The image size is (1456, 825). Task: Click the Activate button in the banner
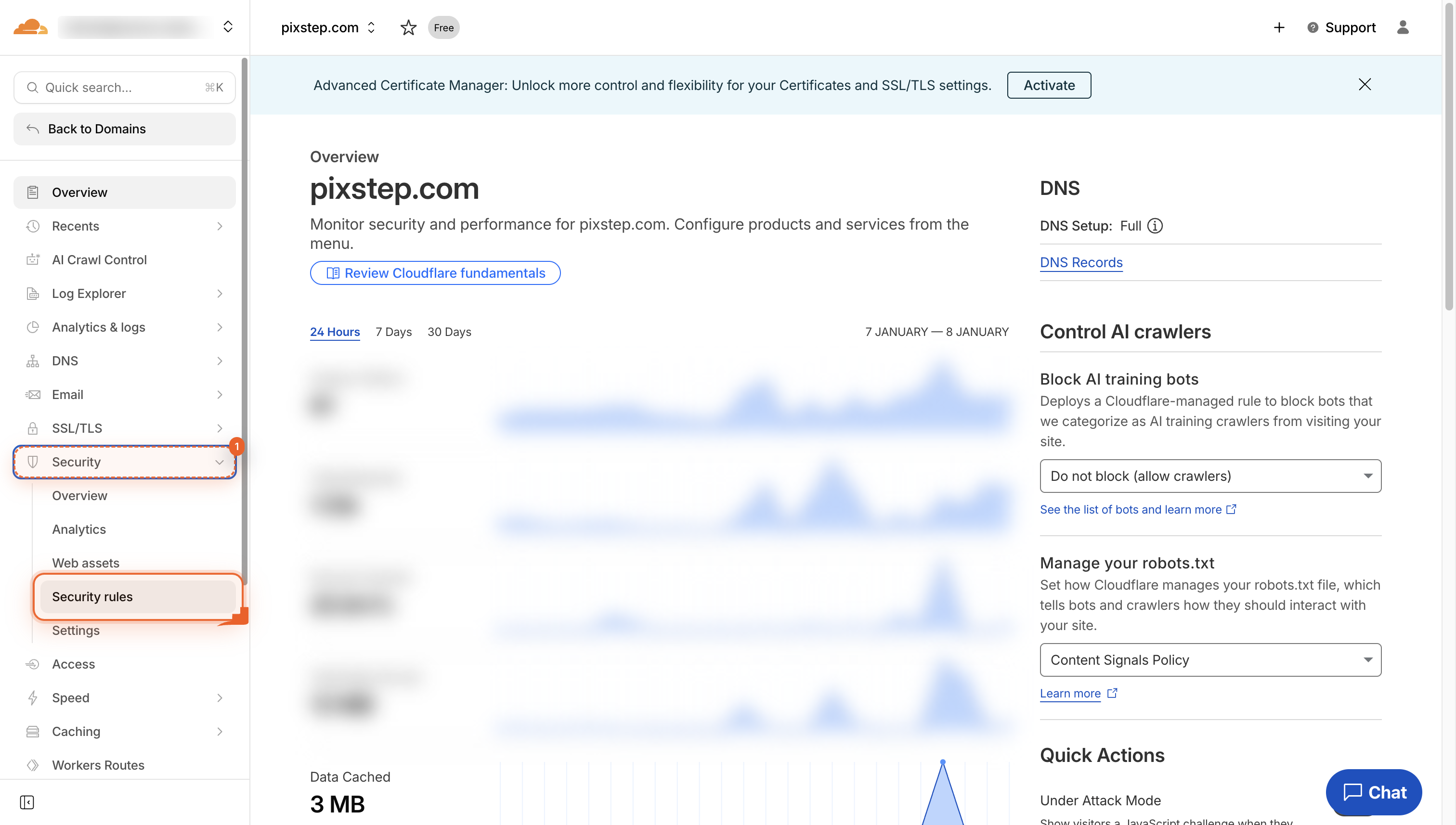pos(1049,85)
